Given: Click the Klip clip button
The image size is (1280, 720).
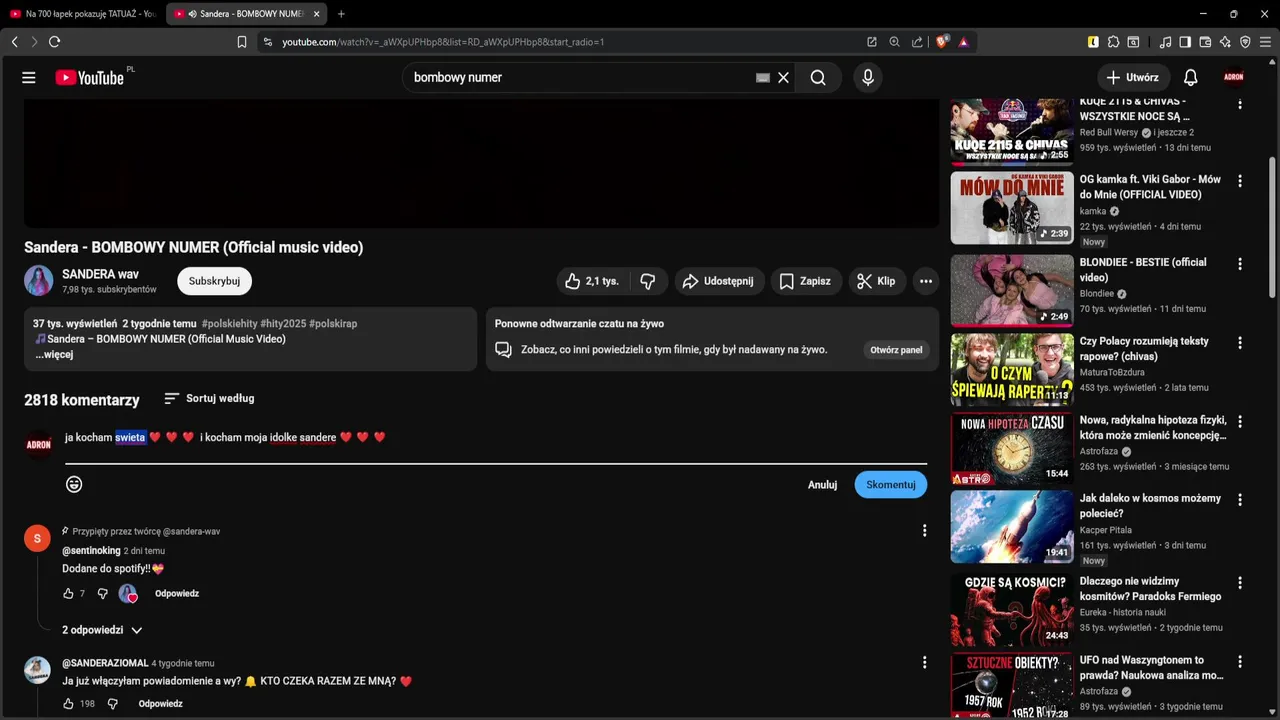Looking at the screenshot, I should (x=877, y=281).
